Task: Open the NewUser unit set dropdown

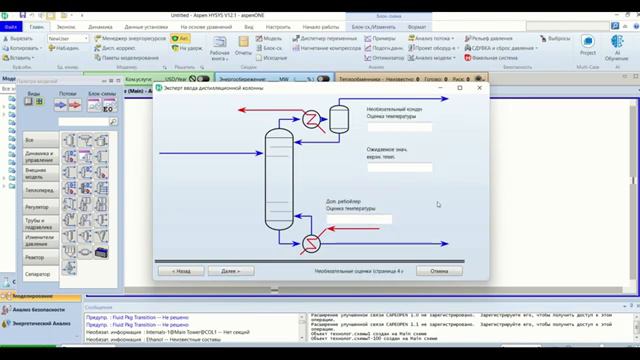Action: [86, 38]
